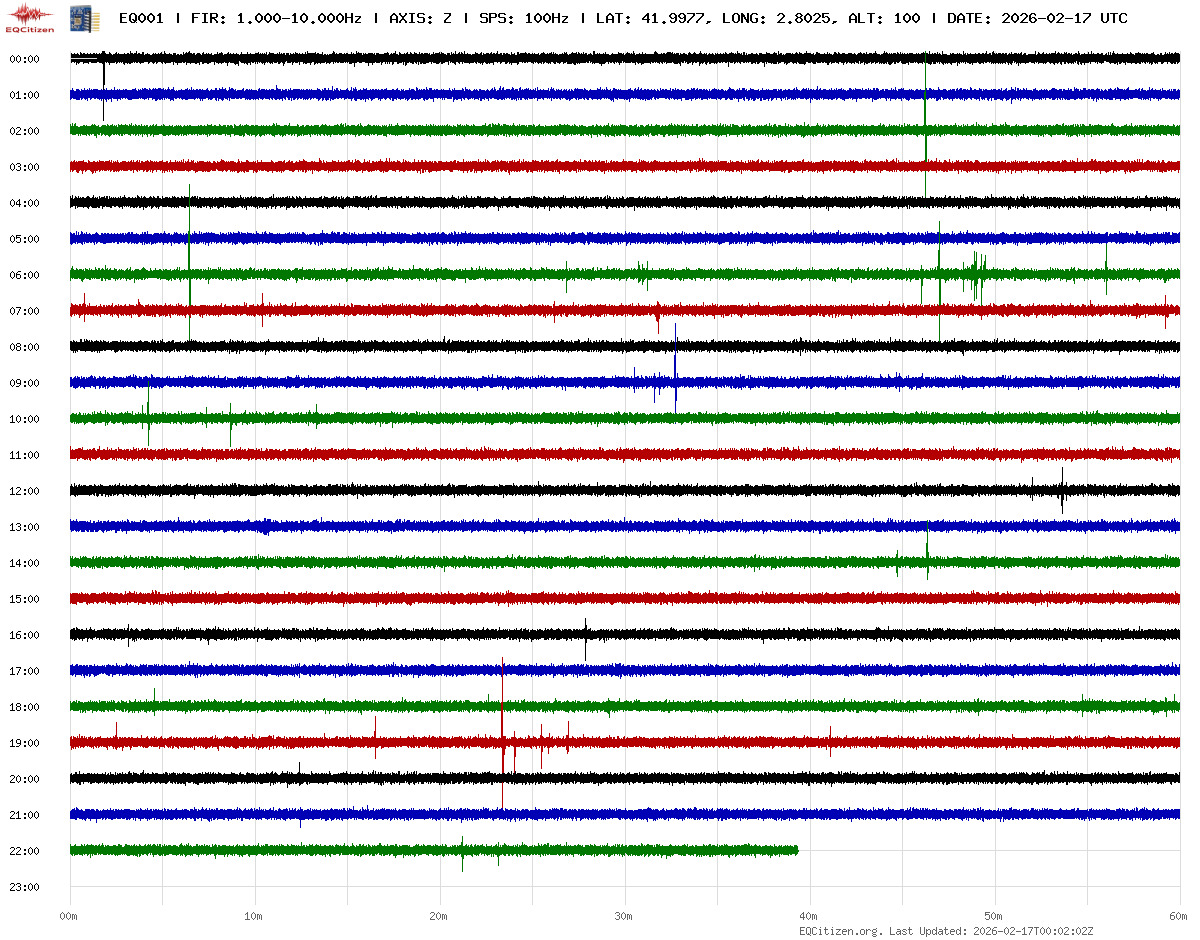Click the sensor board icon beside logo
The image size is (1200, 940).
77,18
